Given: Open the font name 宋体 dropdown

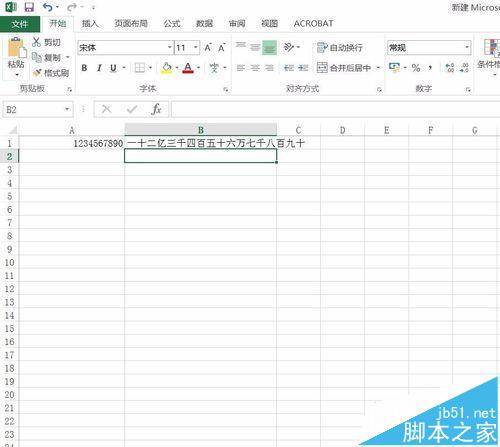Looking at the screenshot, I should click(x=170, y=47).
